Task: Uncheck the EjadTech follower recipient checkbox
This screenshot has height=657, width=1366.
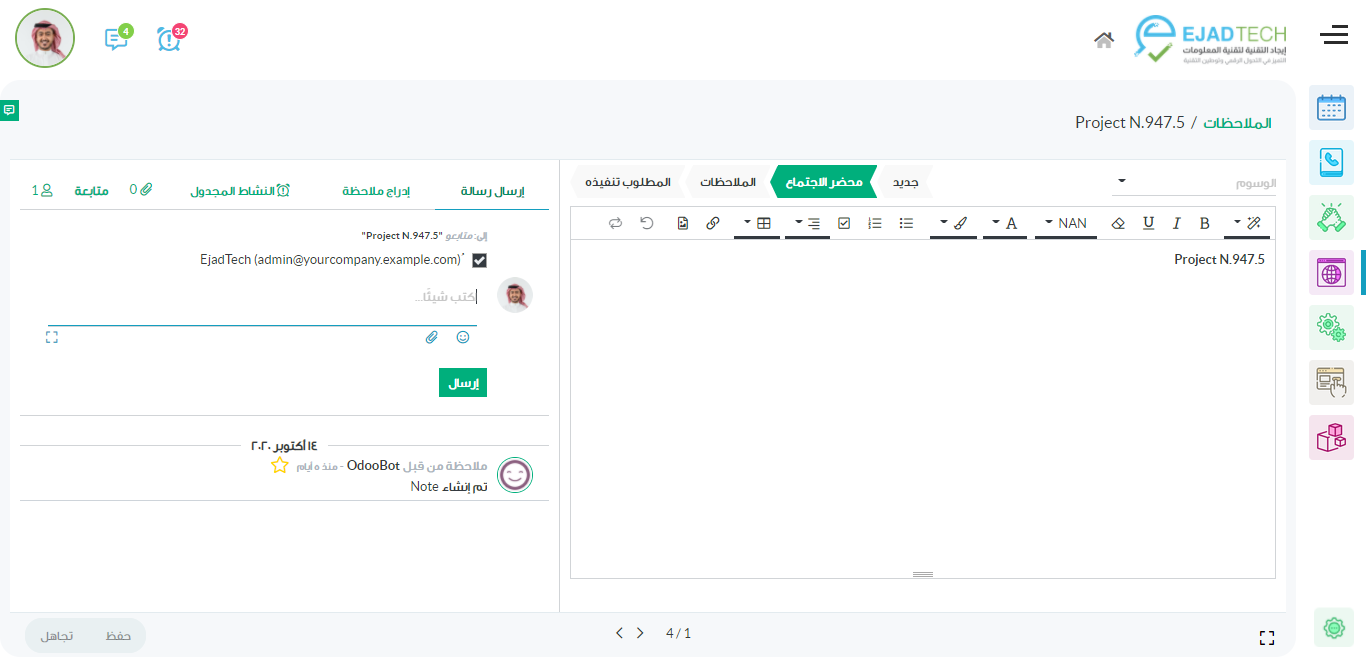Action: [x=479, y=260]
